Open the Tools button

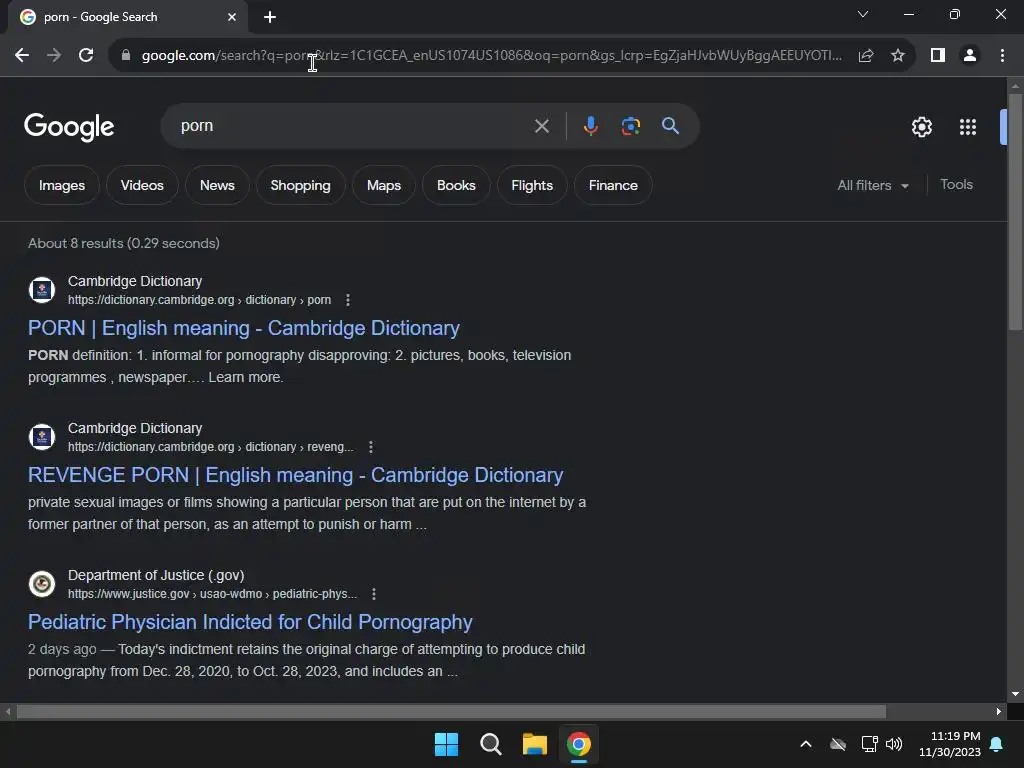[956, 185]
